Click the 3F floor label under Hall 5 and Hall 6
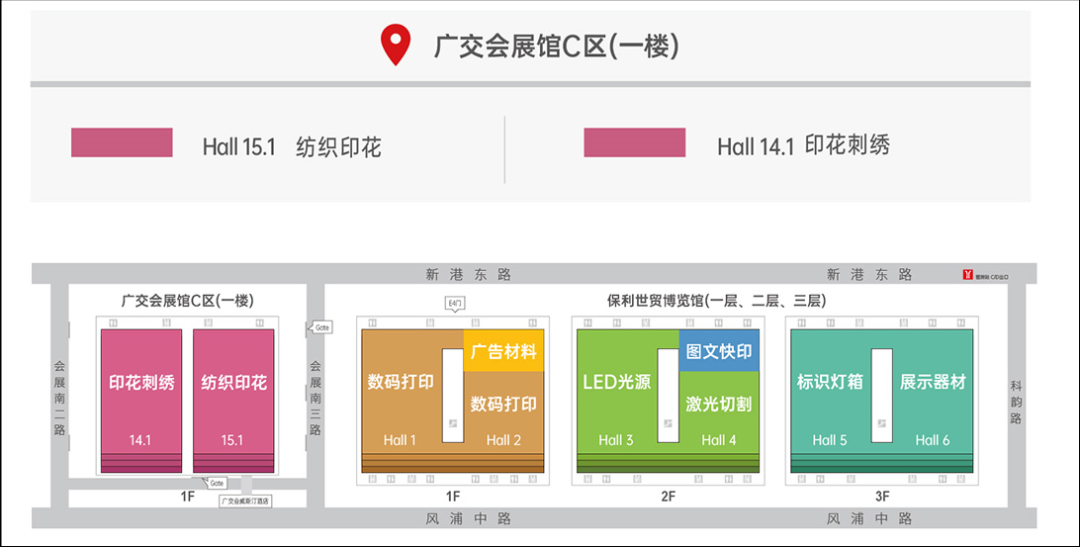 882,496
